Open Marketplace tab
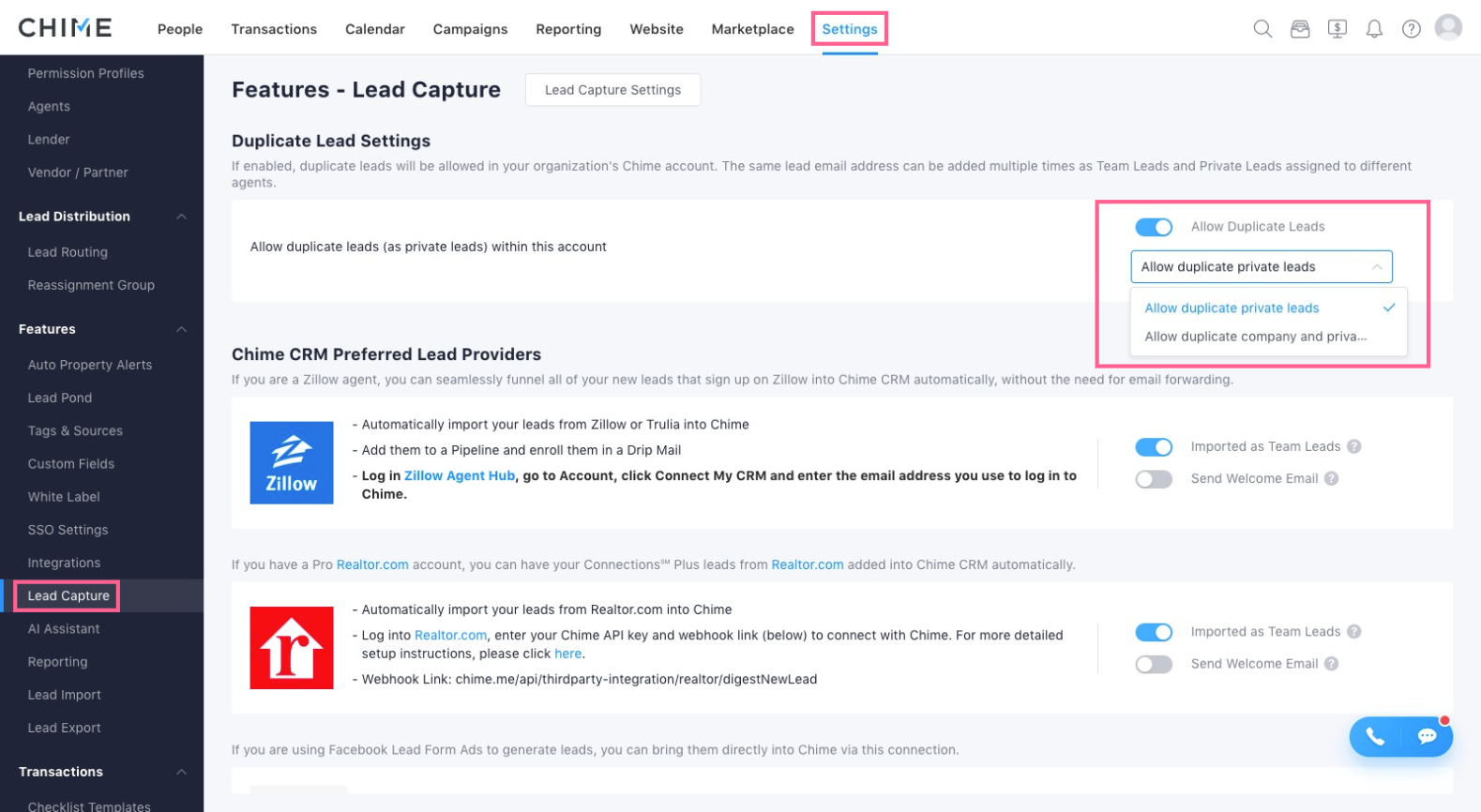1481x812 pixels. [x=752, y=29]
